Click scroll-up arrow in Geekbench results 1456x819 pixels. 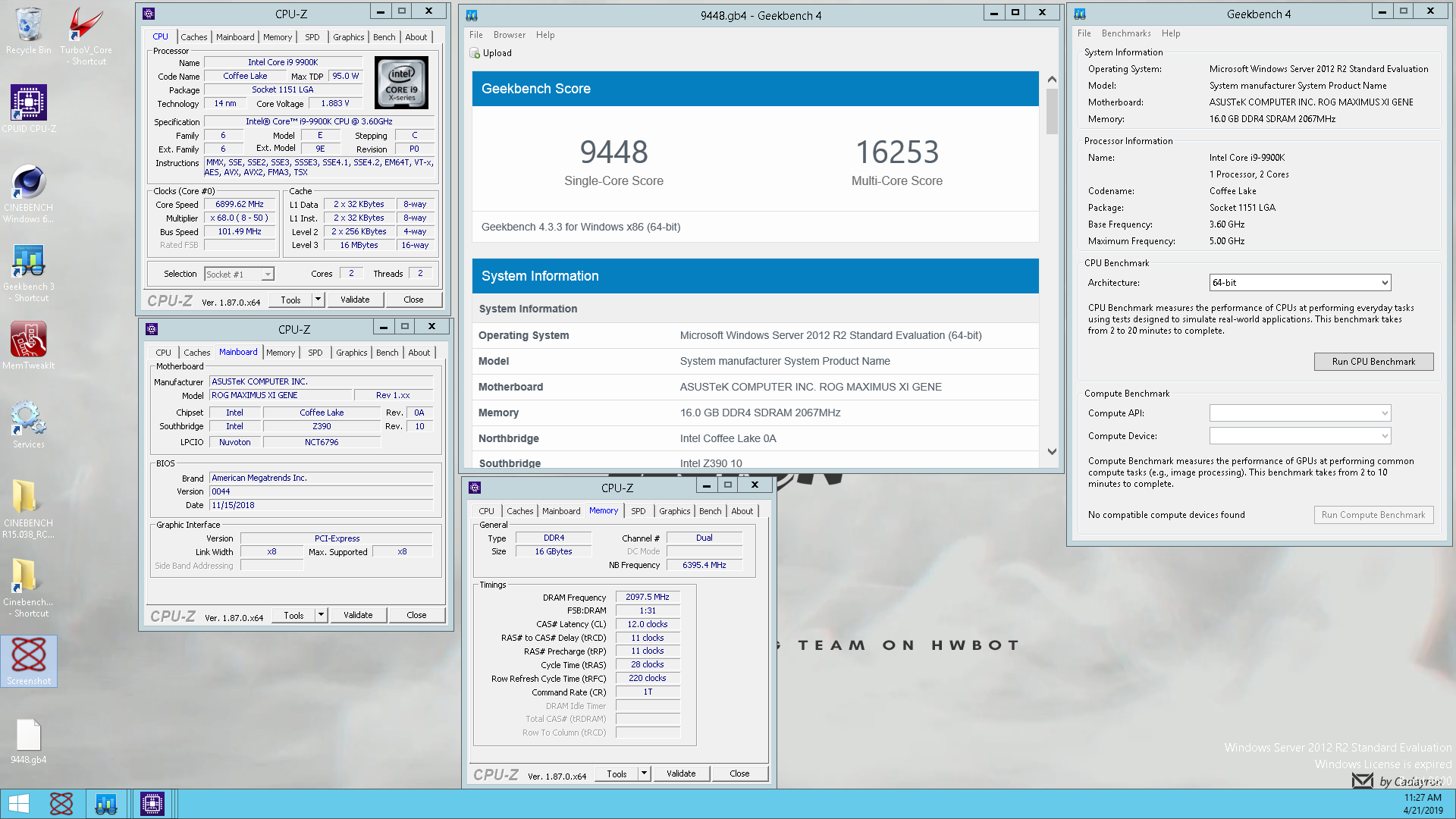1052,80
